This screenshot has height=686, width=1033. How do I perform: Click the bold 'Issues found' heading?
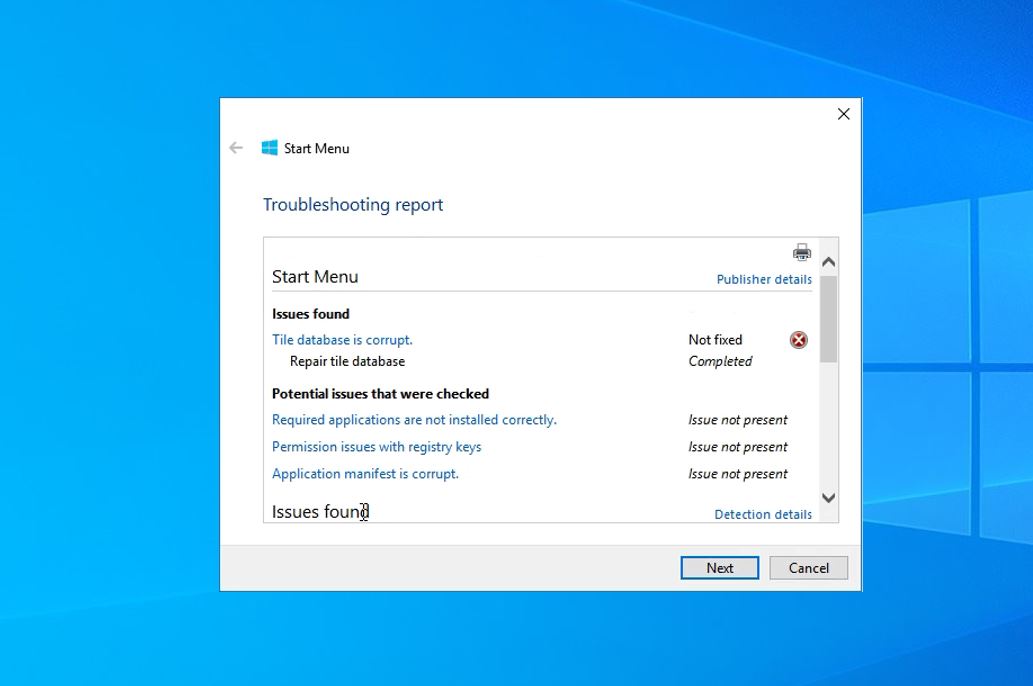311,314
